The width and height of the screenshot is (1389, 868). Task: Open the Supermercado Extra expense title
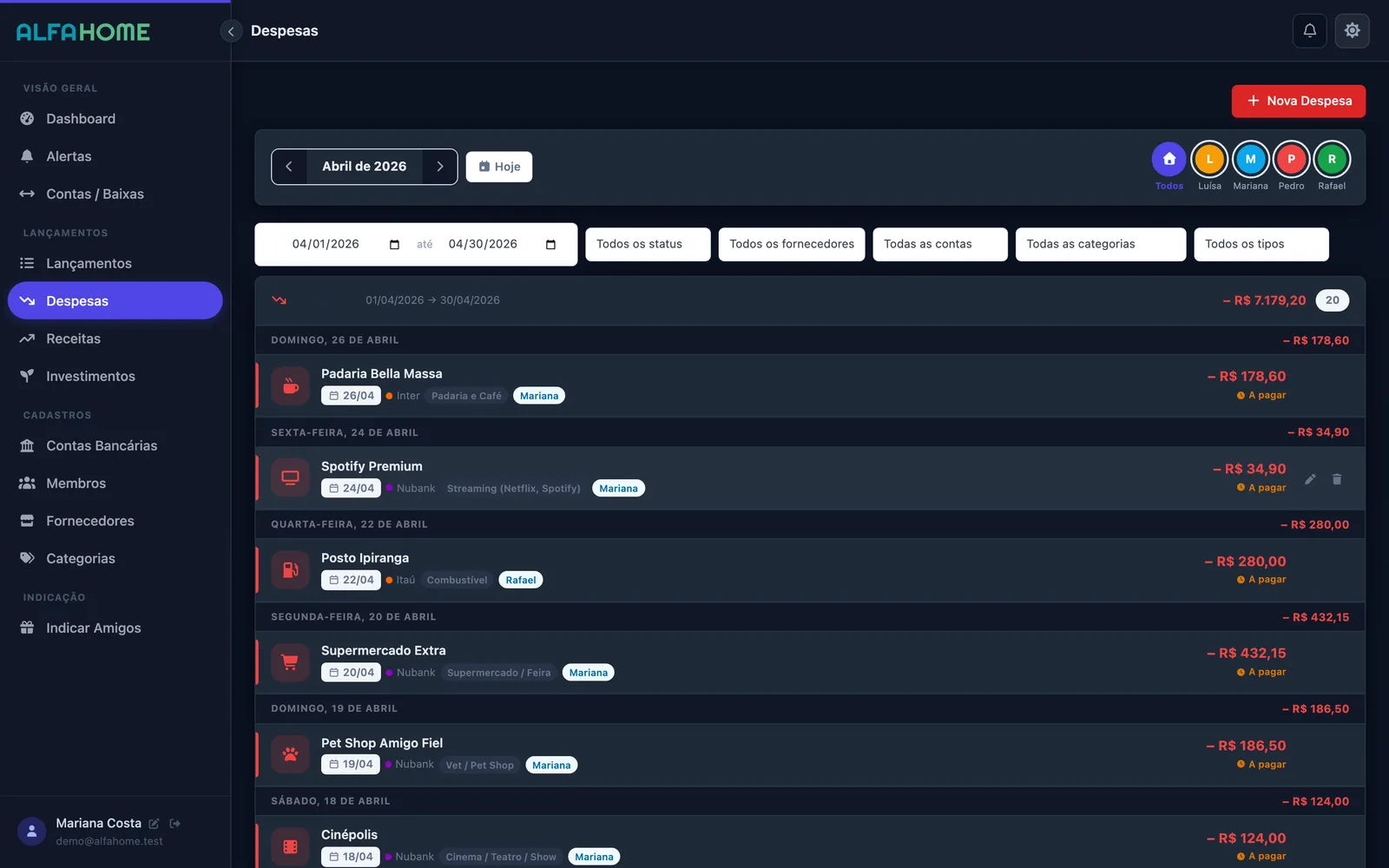(384, 651)
